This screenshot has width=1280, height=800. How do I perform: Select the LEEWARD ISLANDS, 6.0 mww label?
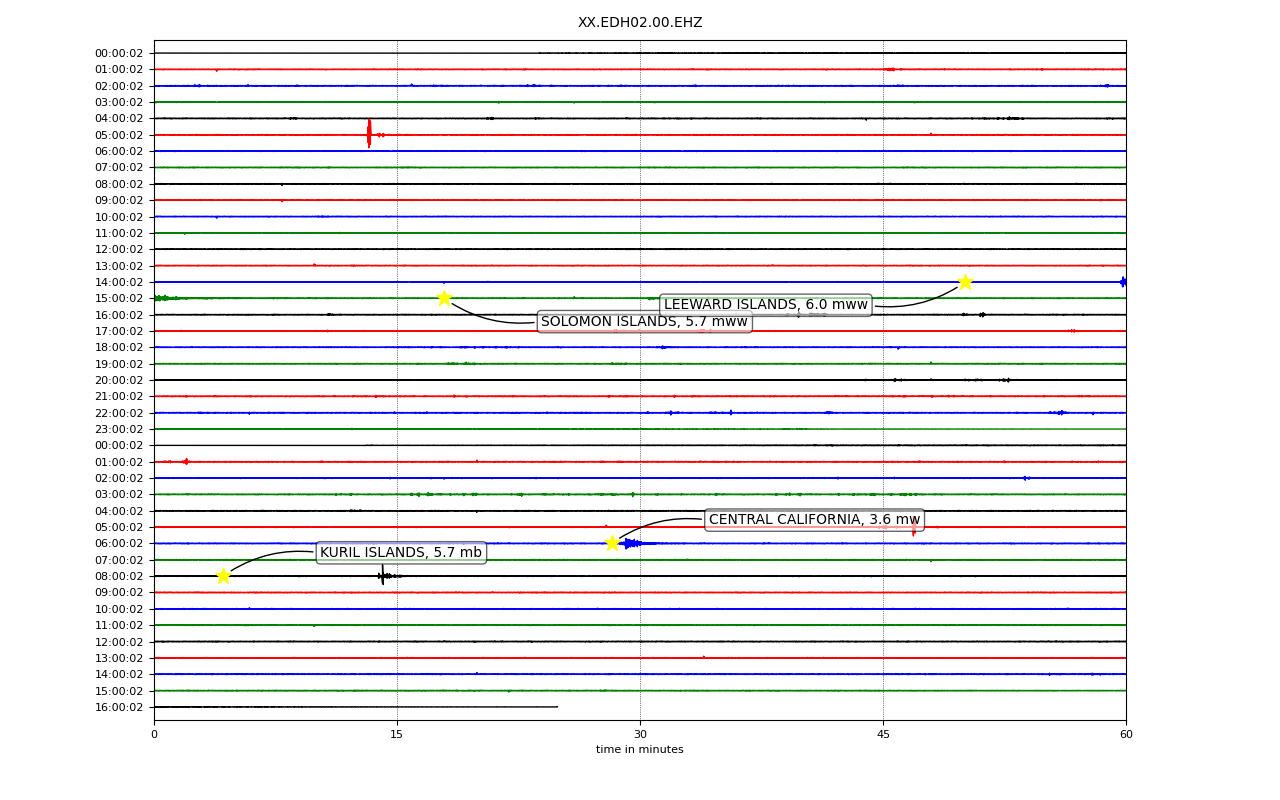766,305
